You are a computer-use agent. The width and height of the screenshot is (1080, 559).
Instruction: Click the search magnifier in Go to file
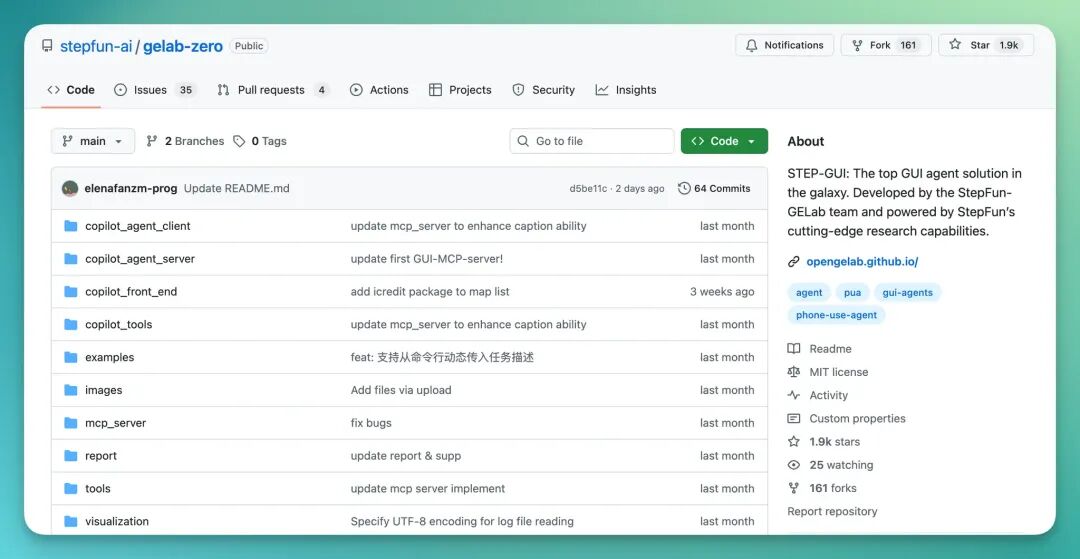[523, 141]
